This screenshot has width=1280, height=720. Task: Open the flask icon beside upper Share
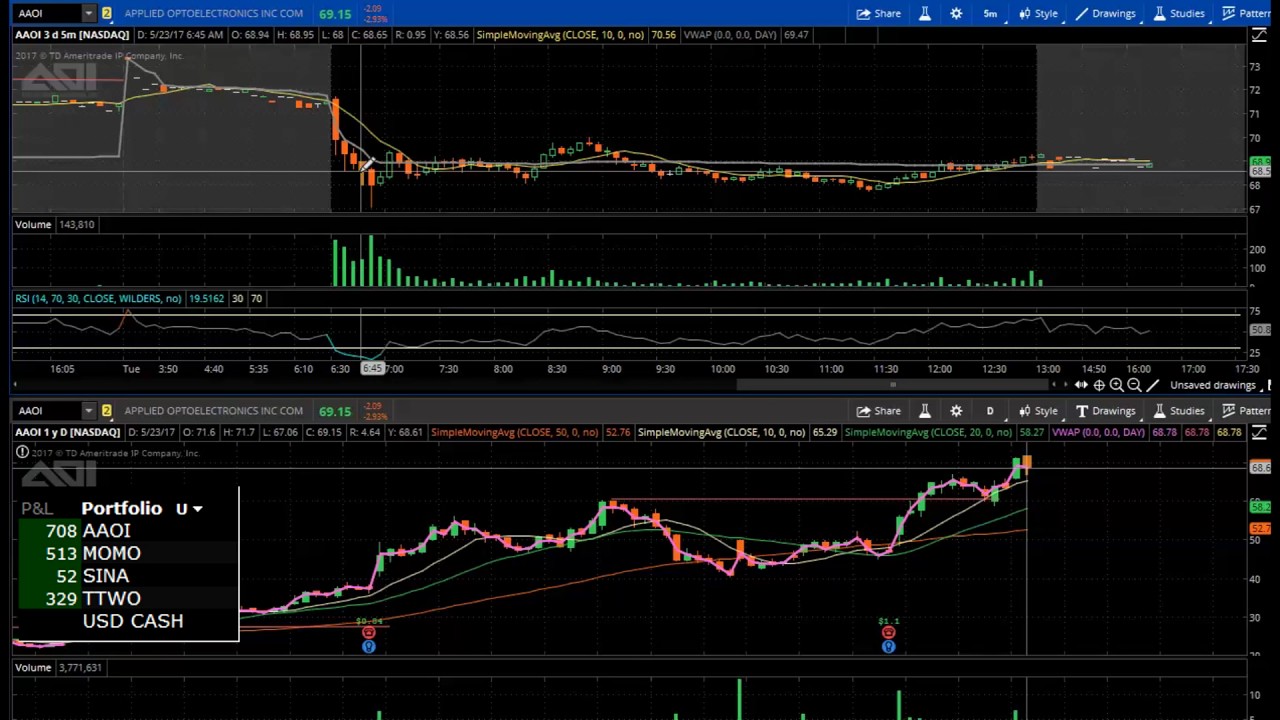click(925, 14)
